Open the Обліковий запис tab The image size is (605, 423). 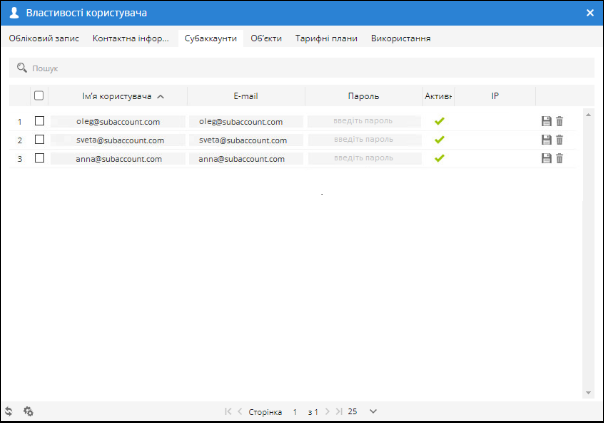tap(44, 38)
